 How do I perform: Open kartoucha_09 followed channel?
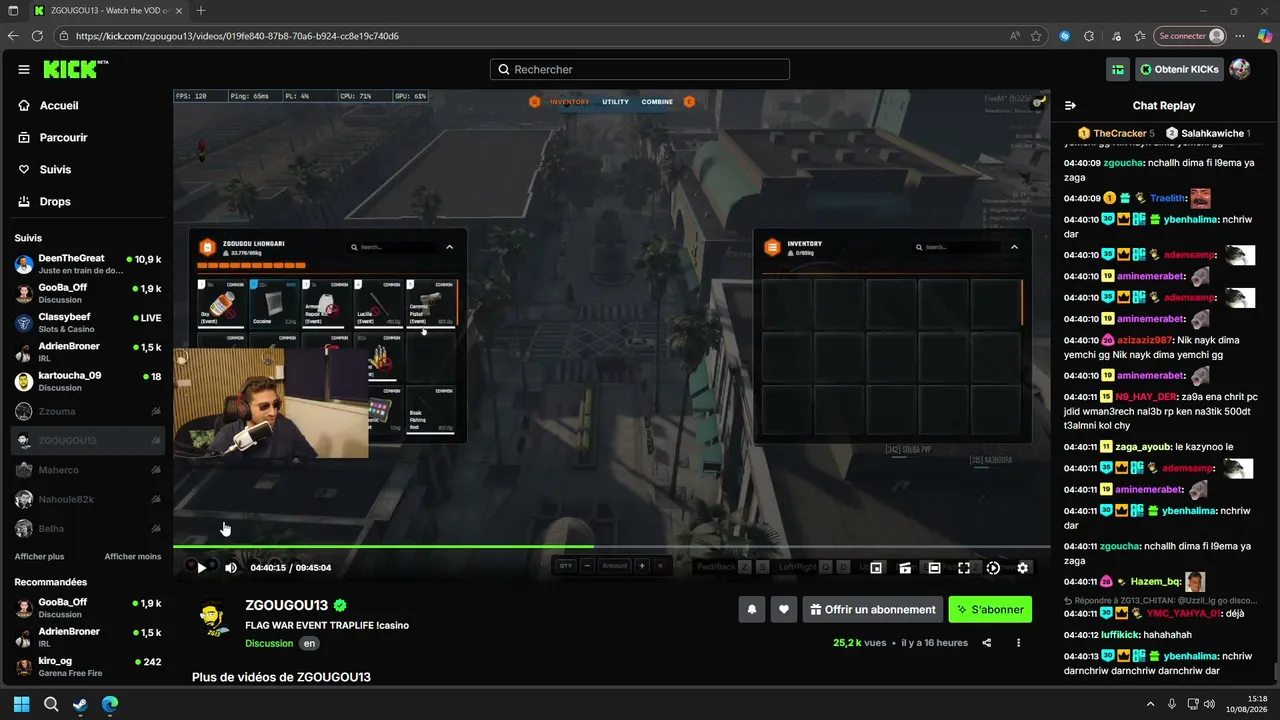(x=88, y=381)
